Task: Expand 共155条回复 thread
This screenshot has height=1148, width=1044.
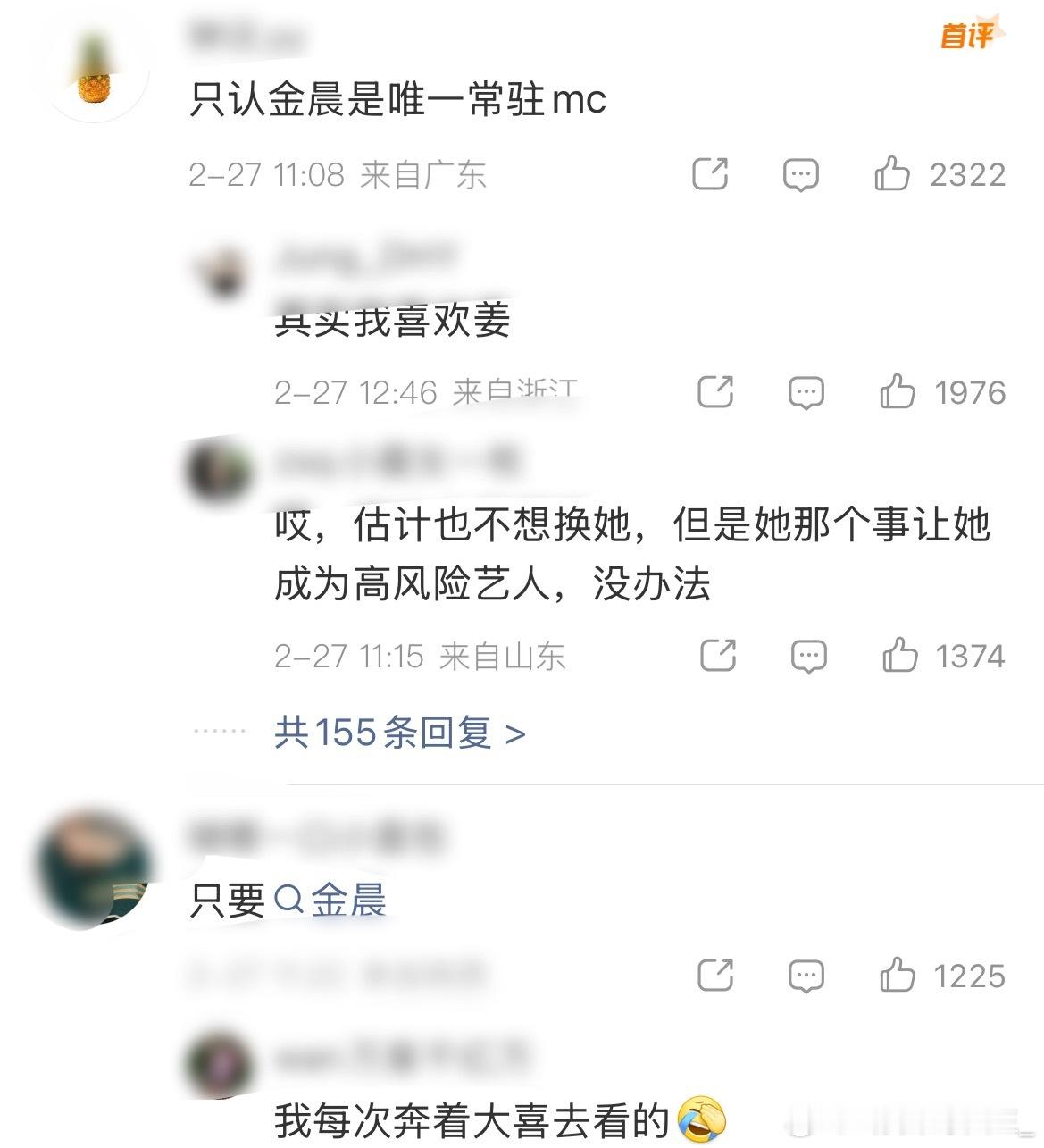Action: 400,733
